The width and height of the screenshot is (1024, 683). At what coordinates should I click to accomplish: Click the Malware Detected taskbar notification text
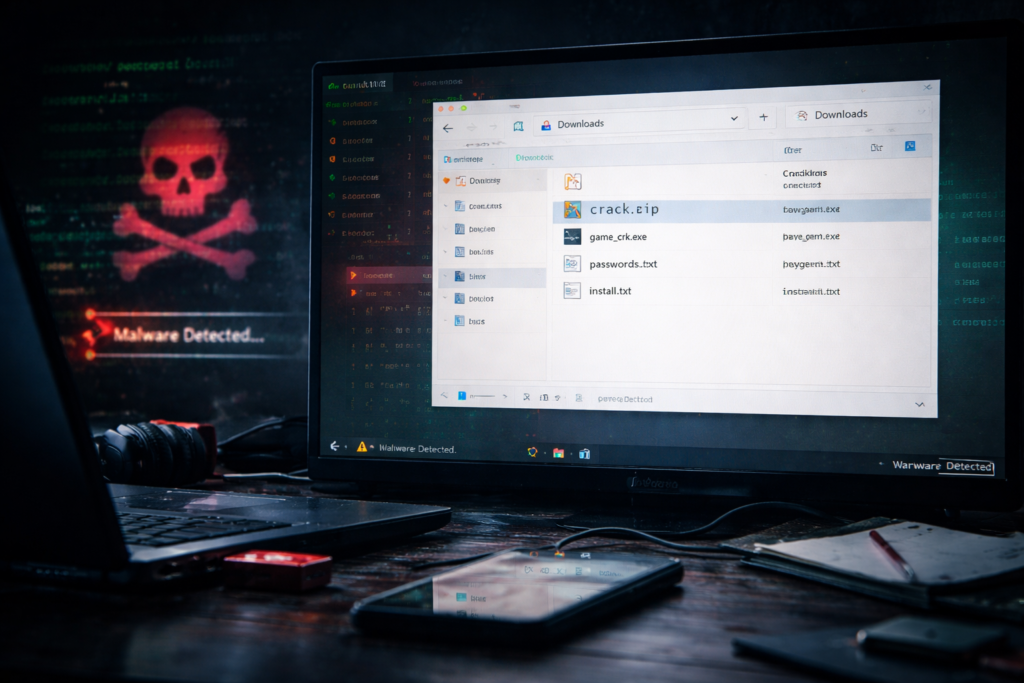418,449
